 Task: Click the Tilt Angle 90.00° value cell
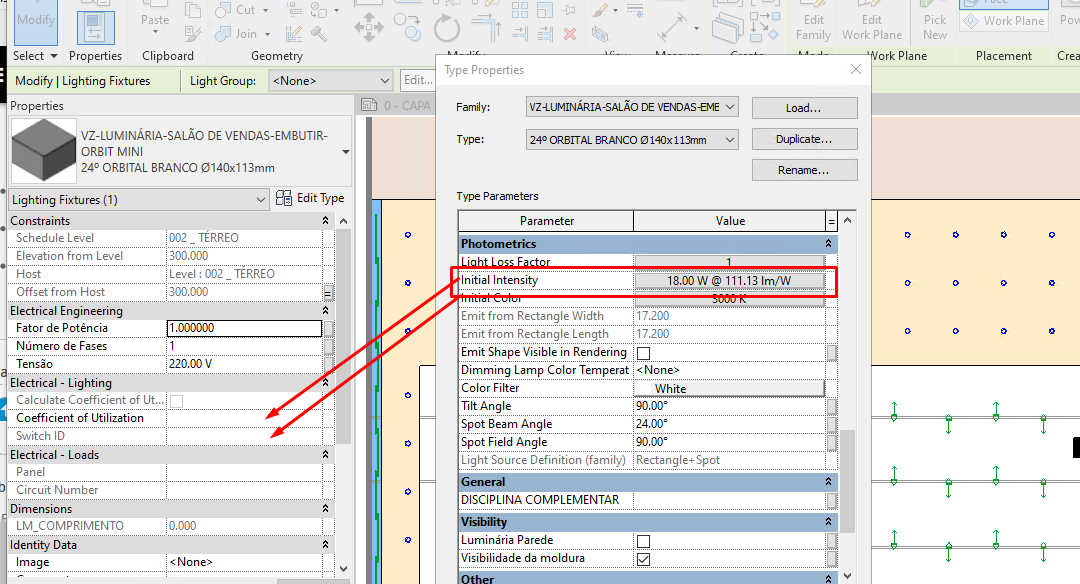[729, 406]
